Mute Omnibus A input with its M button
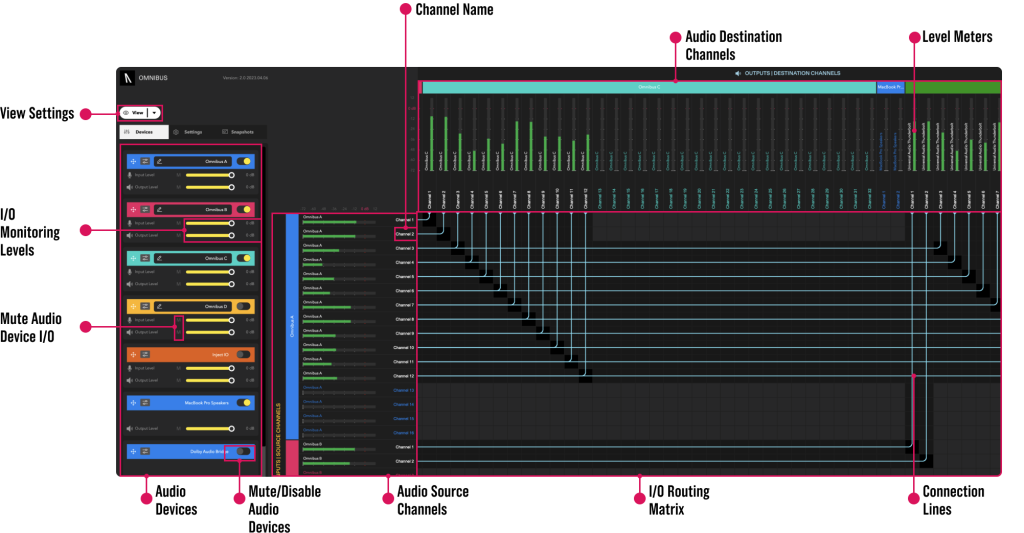The height and width of the screenshot is (533, 1024). click(x=179, y=175)
